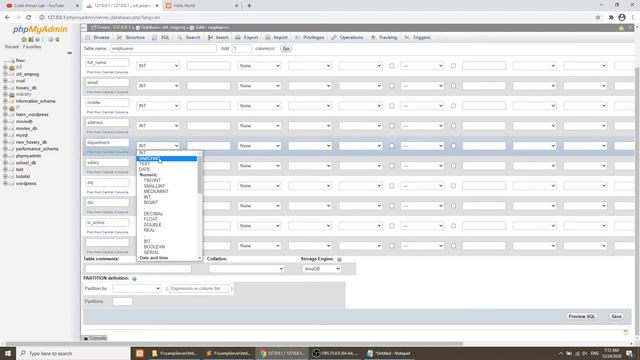
Task: Open the SQL tab
Action: pyautogui.click(x=161, y=38)
